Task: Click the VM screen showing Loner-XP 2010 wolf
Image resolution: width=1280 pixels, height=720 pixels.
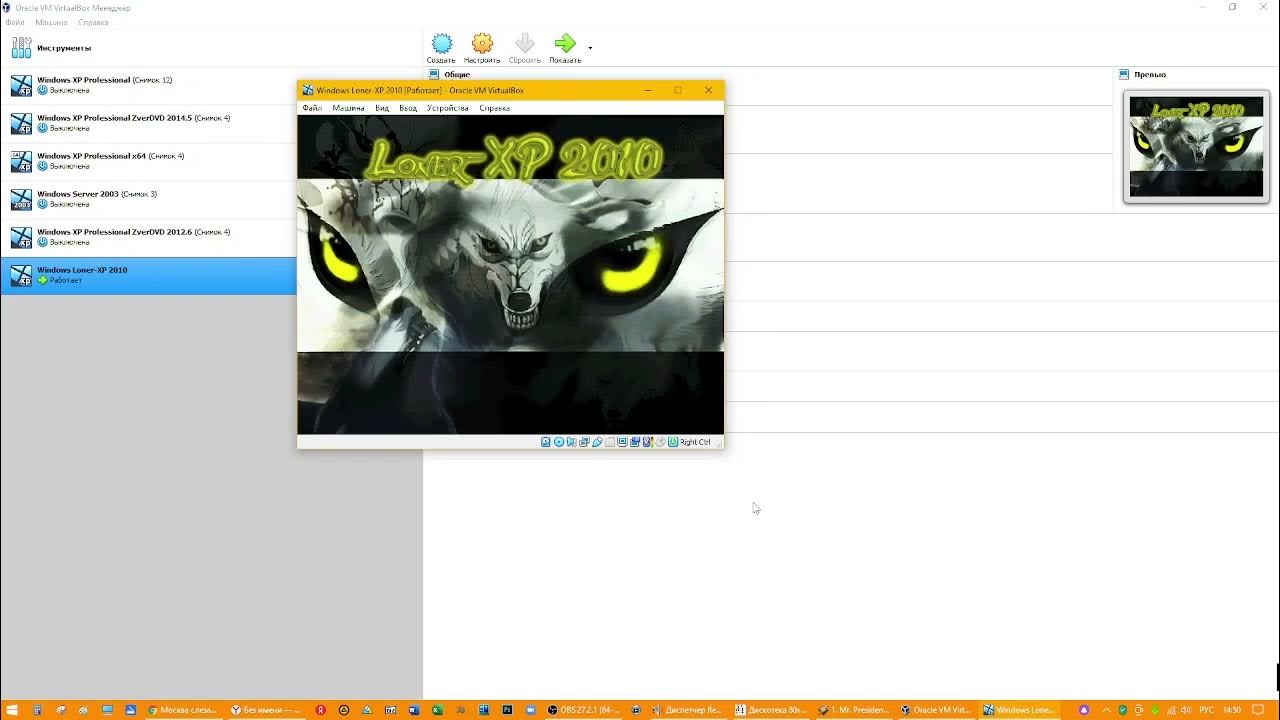Action: pos(510,274)
